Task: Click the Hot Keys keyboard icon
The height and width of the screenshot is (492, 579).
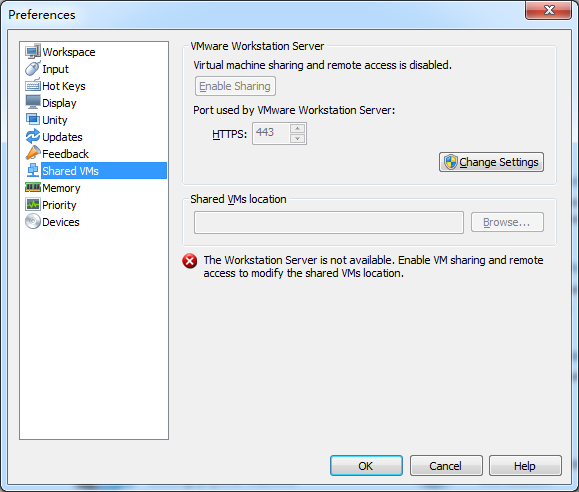Action: 33,85
